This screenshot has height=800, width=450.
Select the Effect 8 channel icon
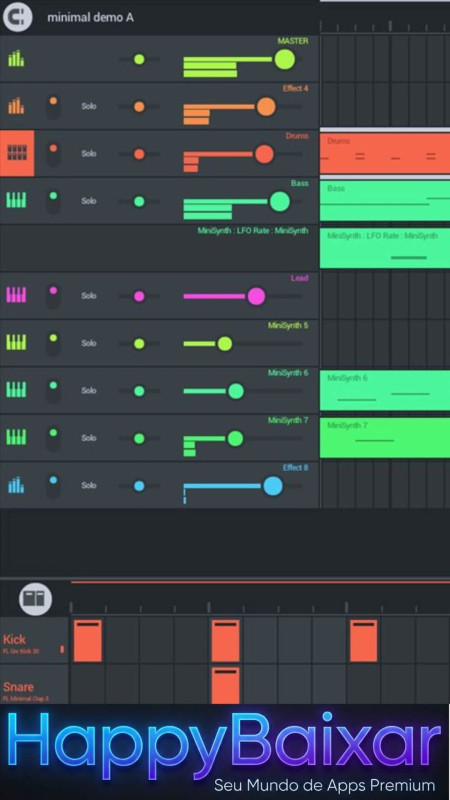coord(16,485)
